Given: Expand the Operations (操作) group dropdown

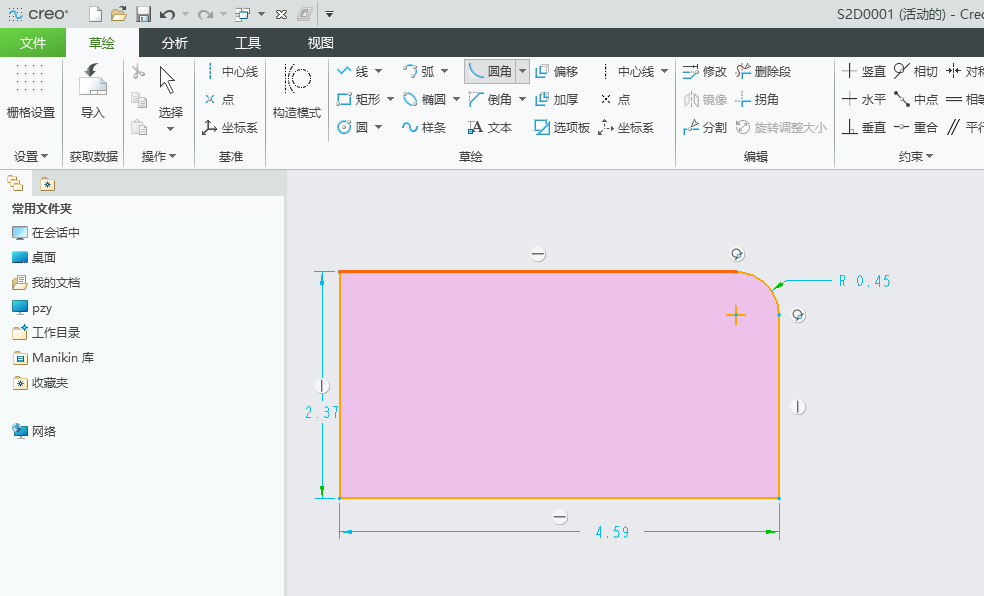Looking at the screenshot, I should click(x=159, y=156).
